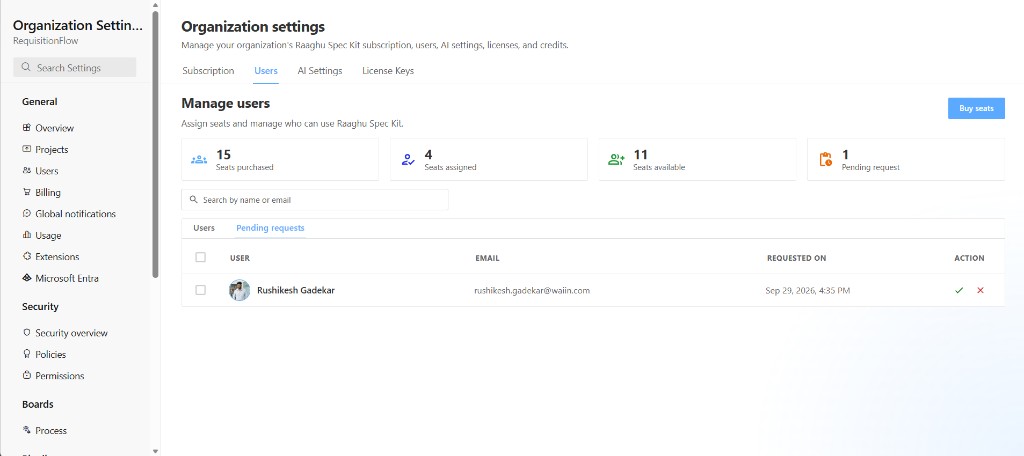
Task: Click the EMAIL column header
Action: 487,258
